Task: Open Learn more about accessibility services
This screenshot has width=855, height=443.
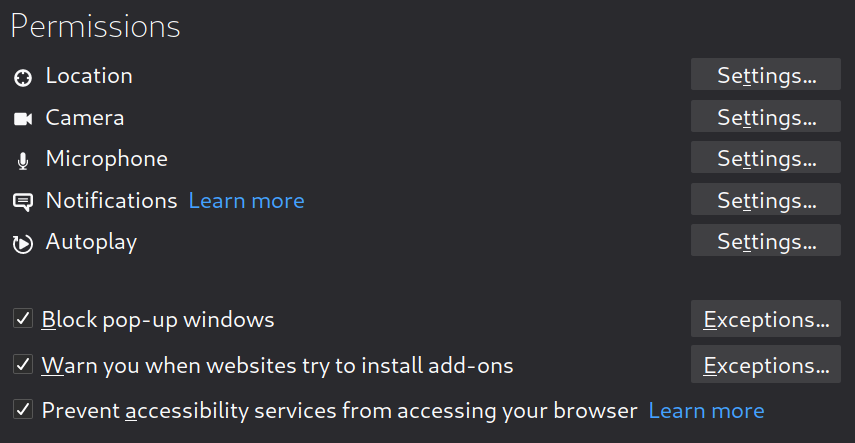Action: pyautogui.click(x=706, y=411)
